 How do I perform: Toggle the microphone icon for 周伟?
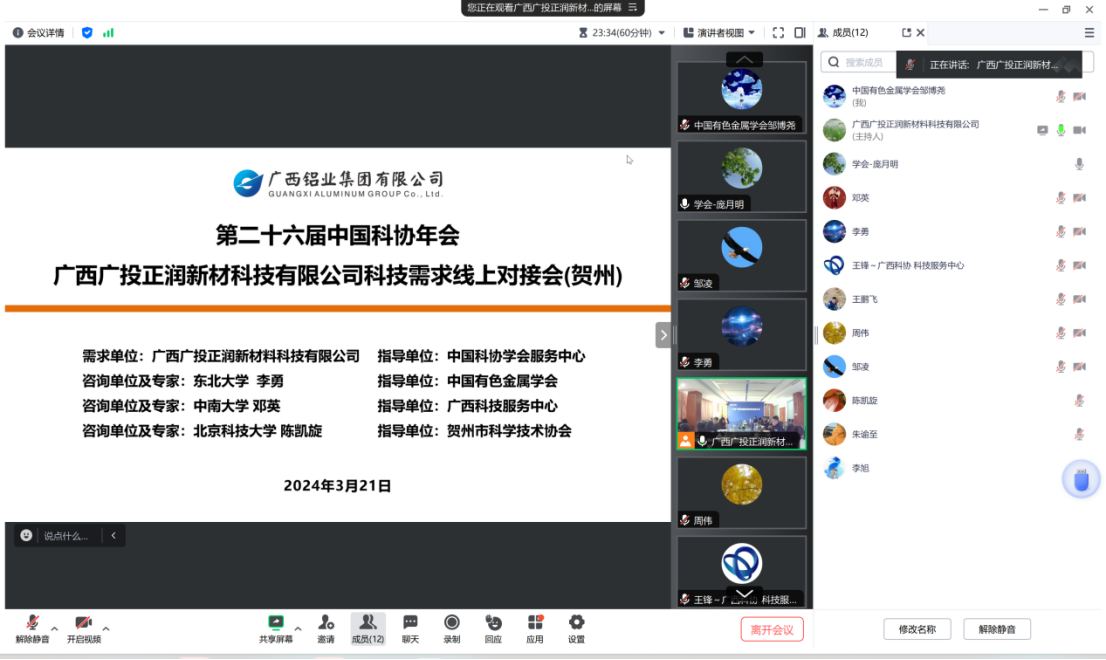pos(1060,334)
